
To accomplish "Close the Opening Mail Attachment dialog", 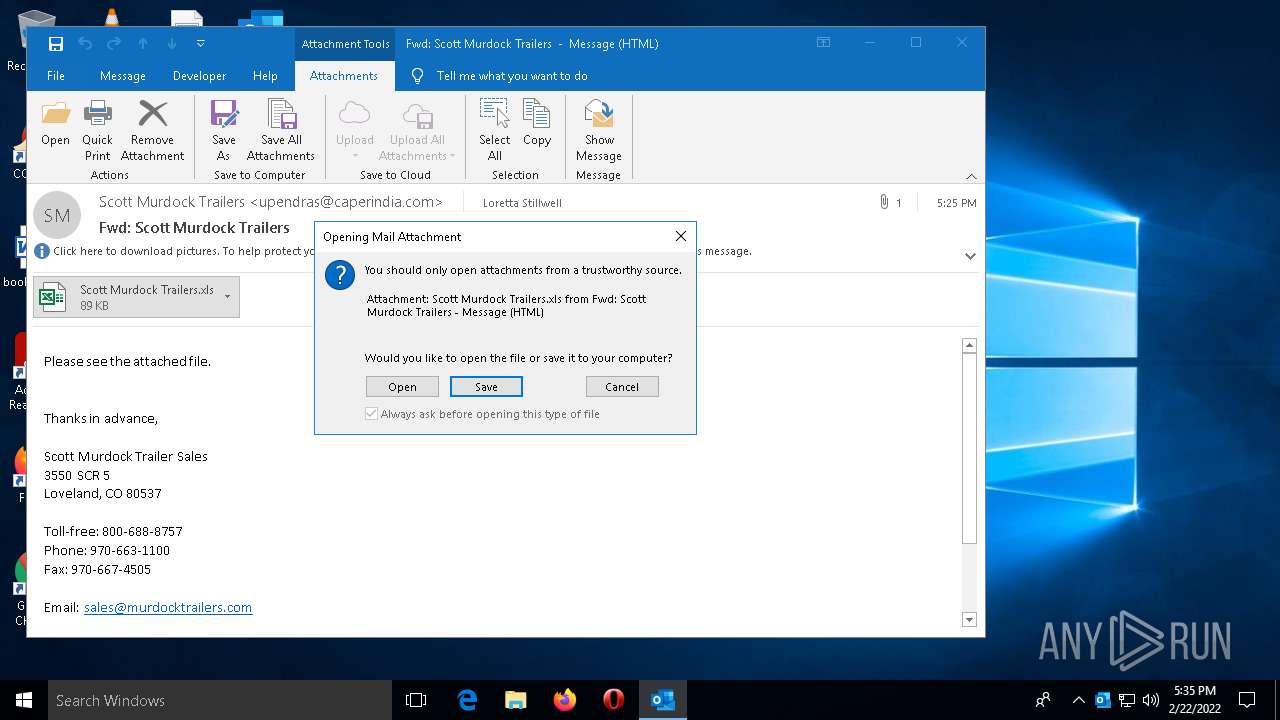I will pyautogui.click(x=681, y=236).
